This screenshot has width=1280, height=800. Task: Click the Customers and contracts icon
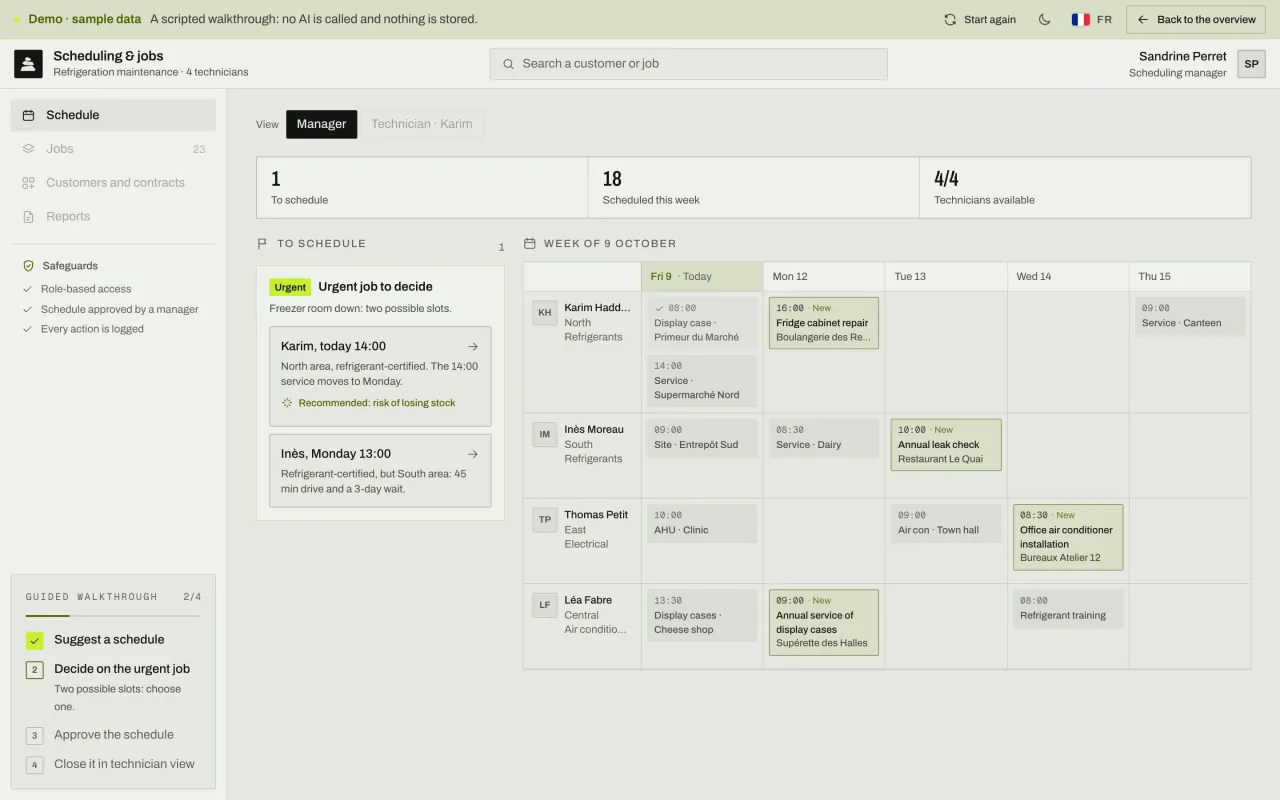[28, 183]
